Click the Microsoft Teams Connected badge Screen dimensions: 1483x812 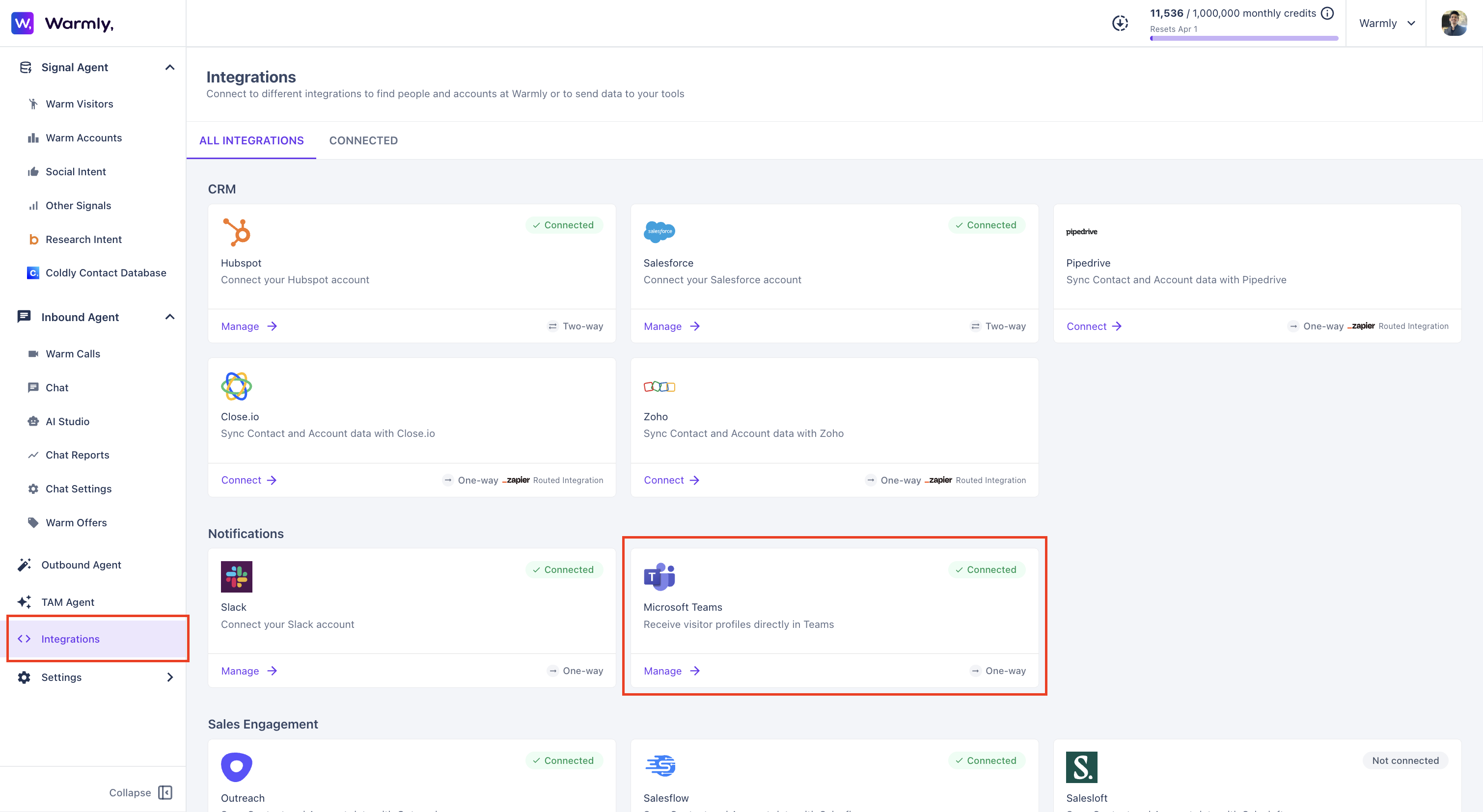point(986,569)
